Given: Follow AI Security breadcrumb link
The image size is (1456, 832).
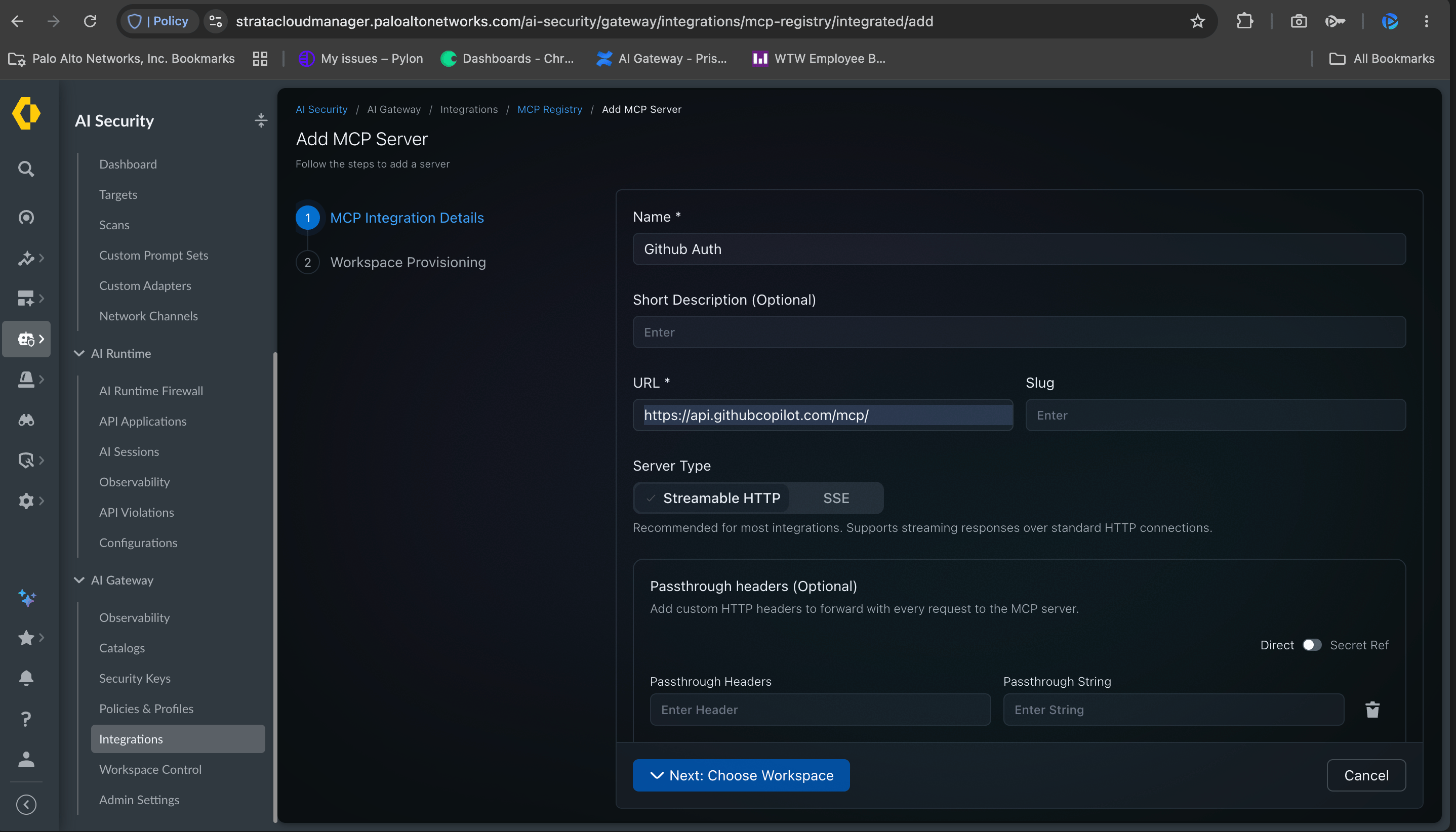Looking at the screenshot, I should [x=321, y=109].
